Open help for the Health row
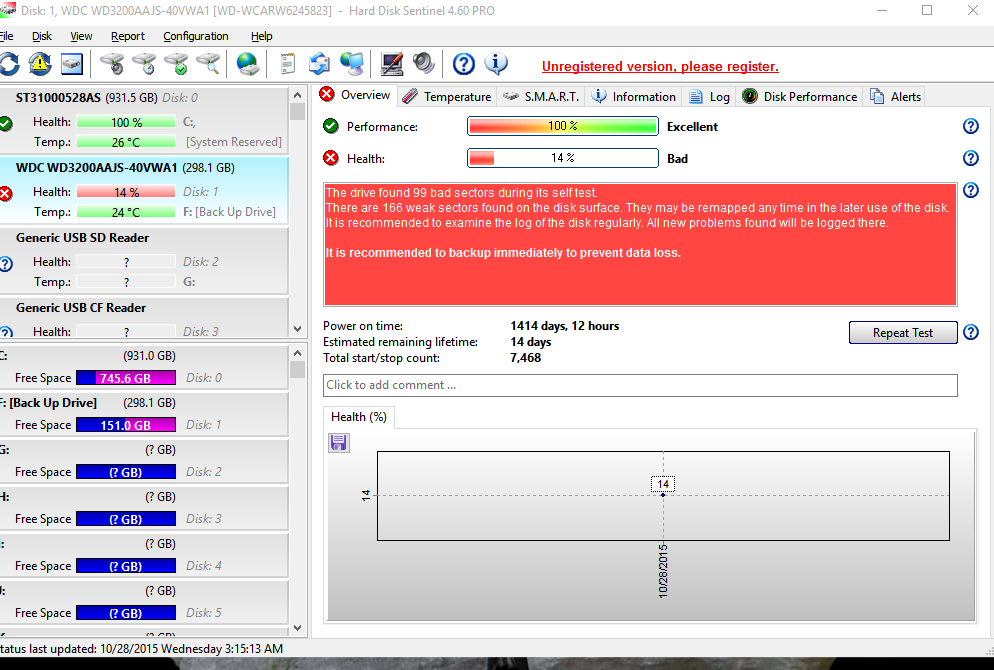 [971, 158]
